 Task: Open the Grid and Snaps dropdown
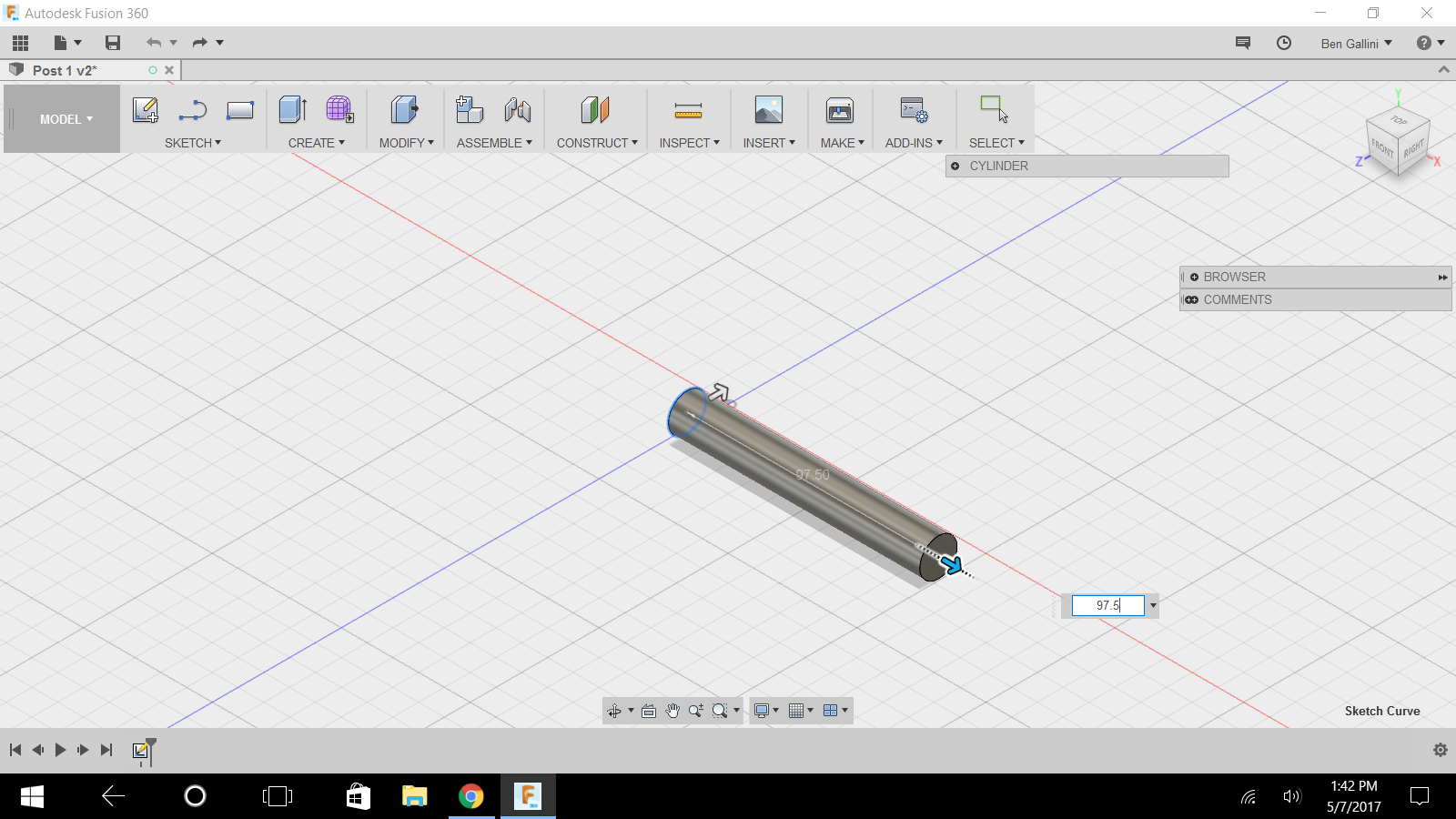[x=802, y=711]
